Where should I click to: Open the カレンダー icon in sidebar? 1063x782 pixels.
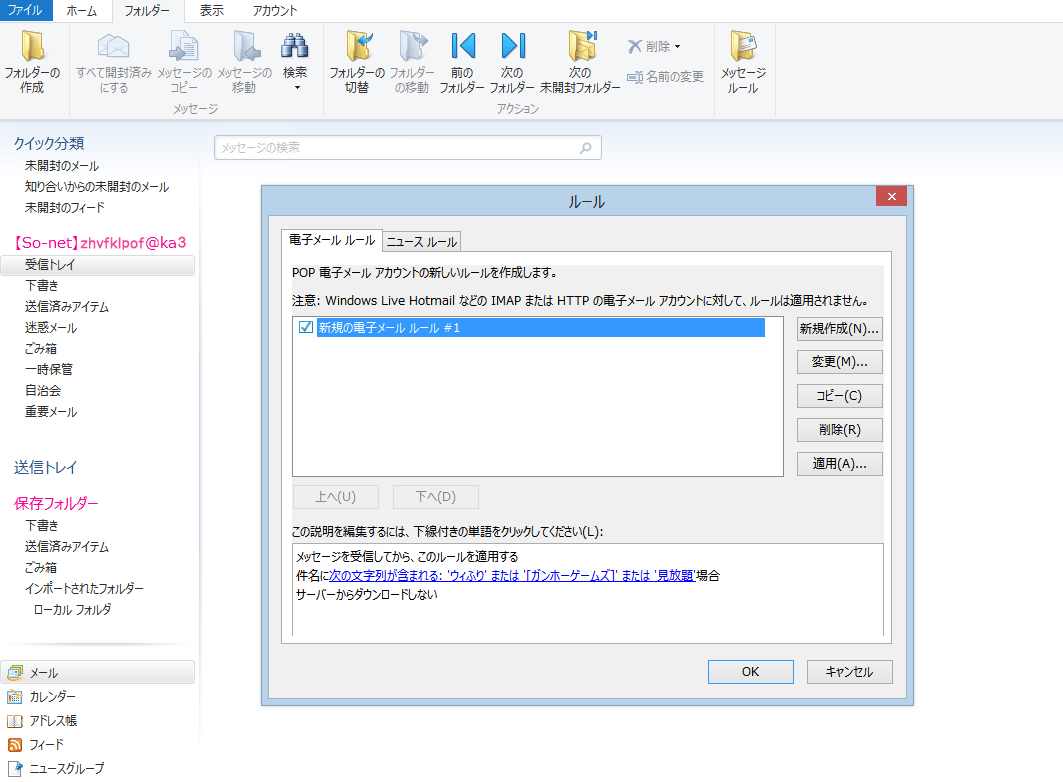(14, 697)
